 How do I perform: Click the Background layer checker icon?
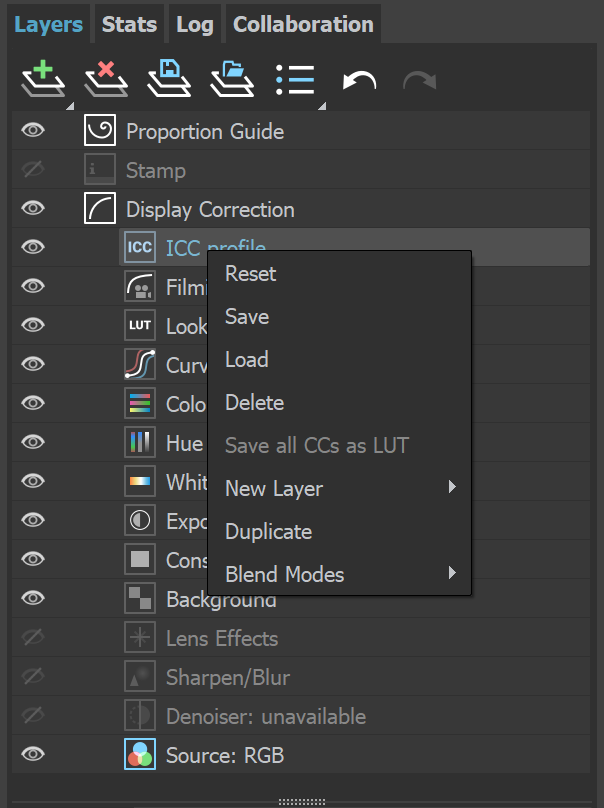point(140,598)
